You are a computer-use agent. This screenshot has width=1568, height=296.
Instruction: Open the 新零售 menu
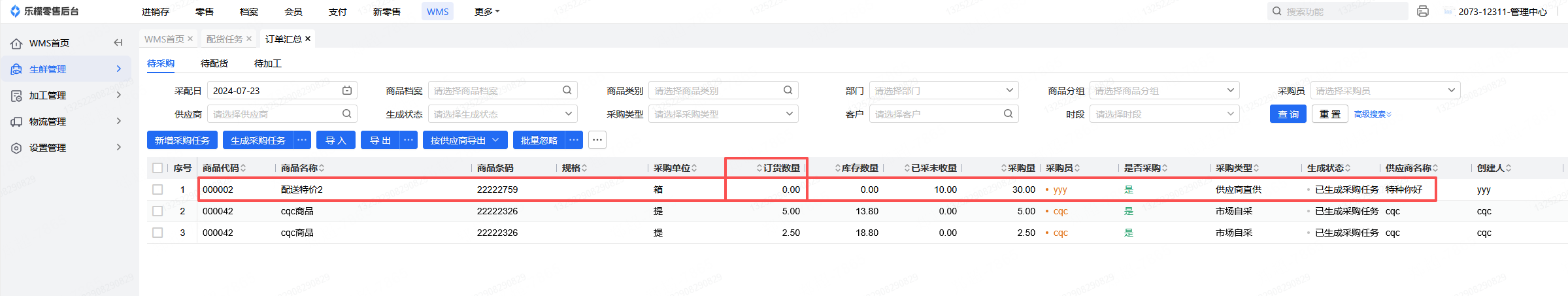pos(387,12)
